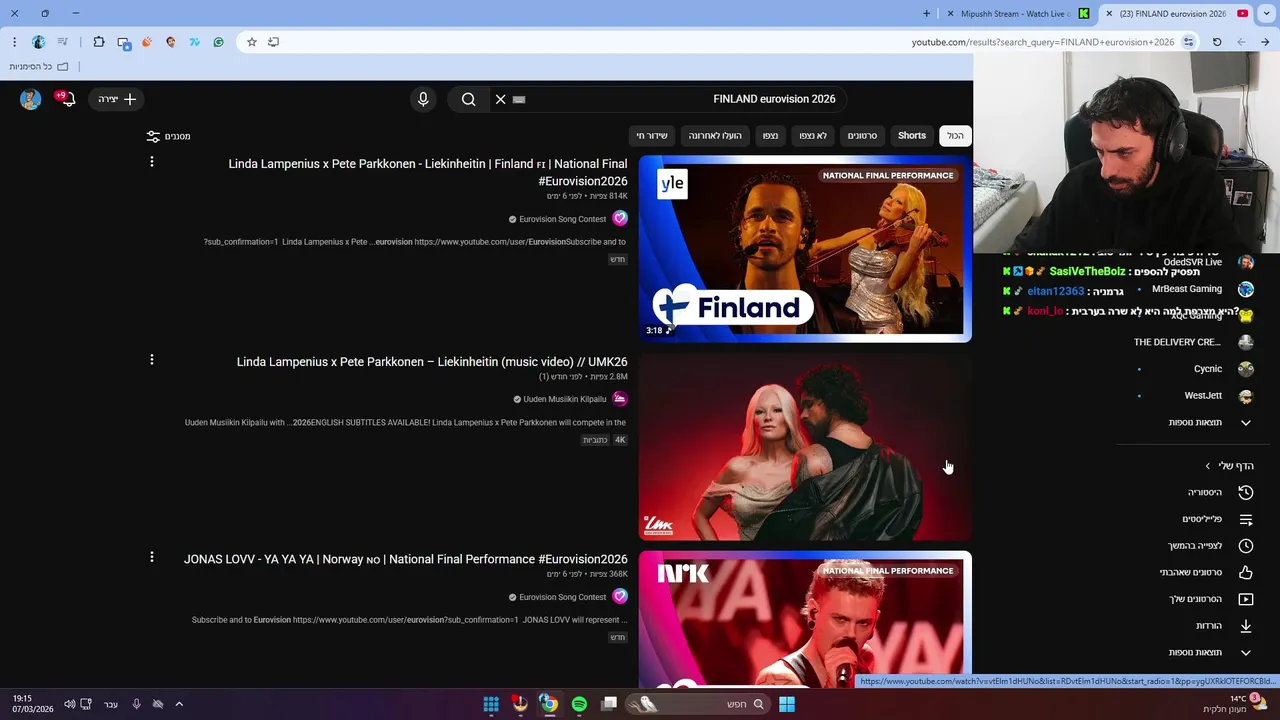This screenshot has height=720, width=1280.
Task: Open Liekinheitin UMK26 music video thumbnail
Action: tap(805, 447)
